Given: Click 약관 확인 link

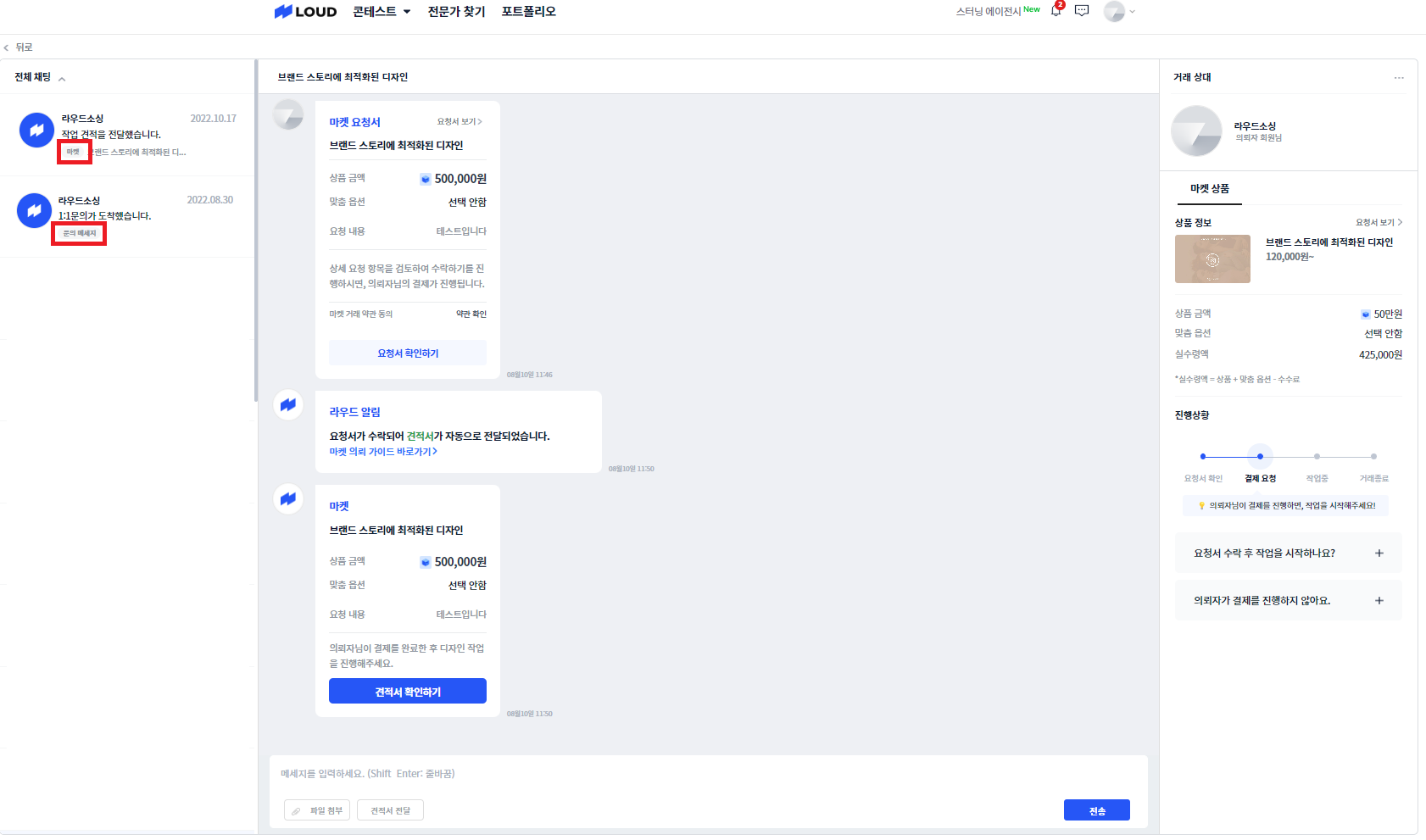Looking at the screenshot, I should tap(471, 314).
